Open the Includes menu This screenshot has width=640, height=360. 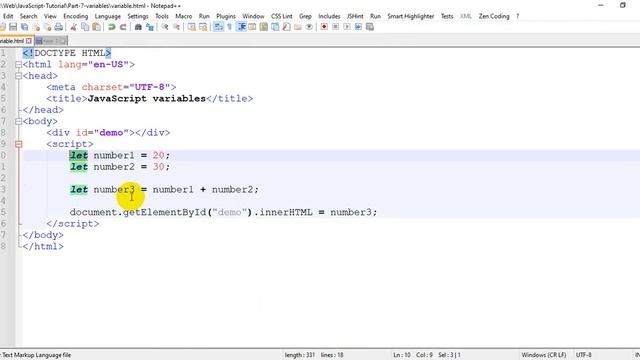(329, 16)
